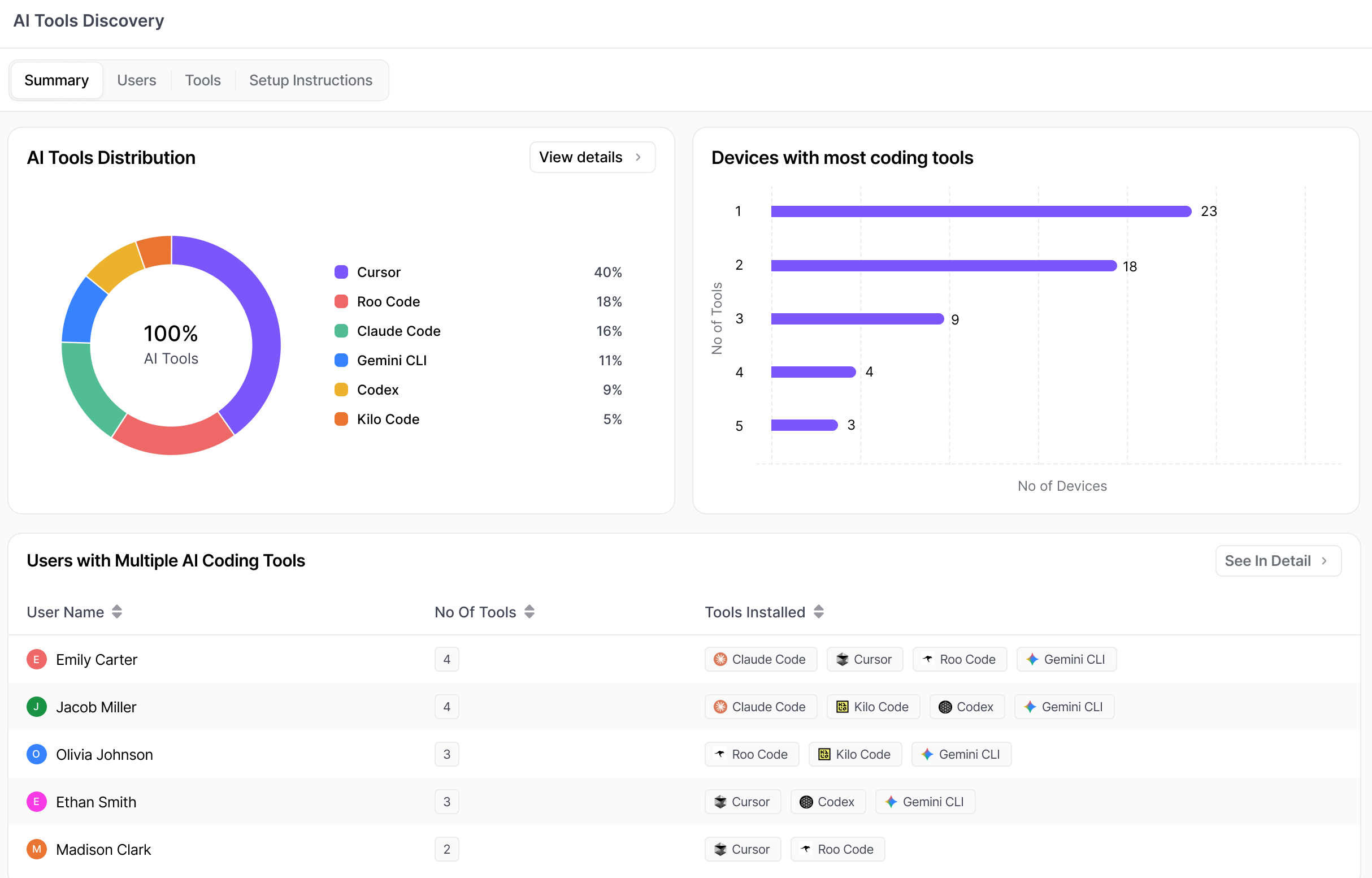1372x878 pixels.
Task: Sort table by User Name column
Action: click(x=117, y=612)
